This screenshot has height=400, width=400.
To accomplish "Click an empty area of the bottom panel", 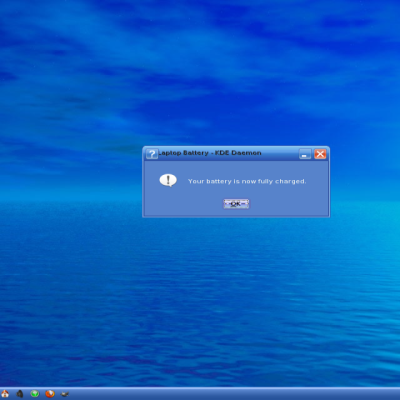I will click(233, 394).
